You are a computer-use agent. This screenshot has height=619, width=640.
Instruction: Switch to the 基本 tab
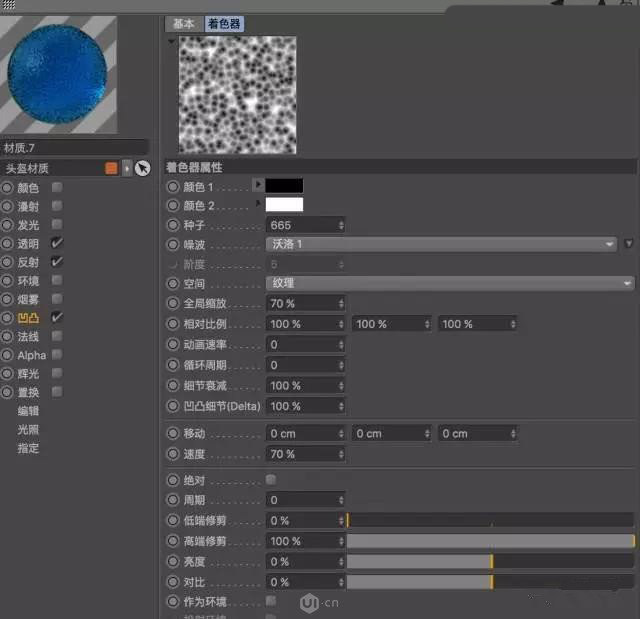coord(184,24)
